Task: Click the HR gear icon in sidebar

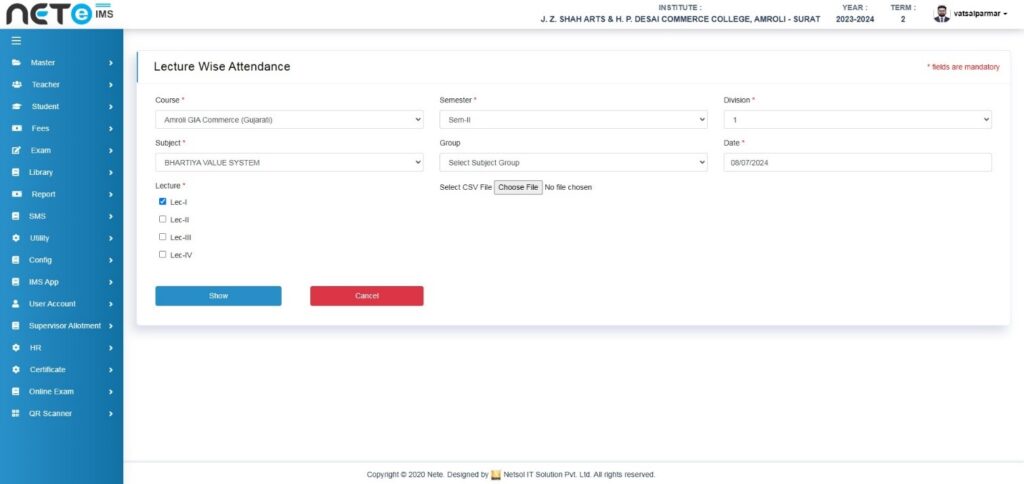Action: 16,348
